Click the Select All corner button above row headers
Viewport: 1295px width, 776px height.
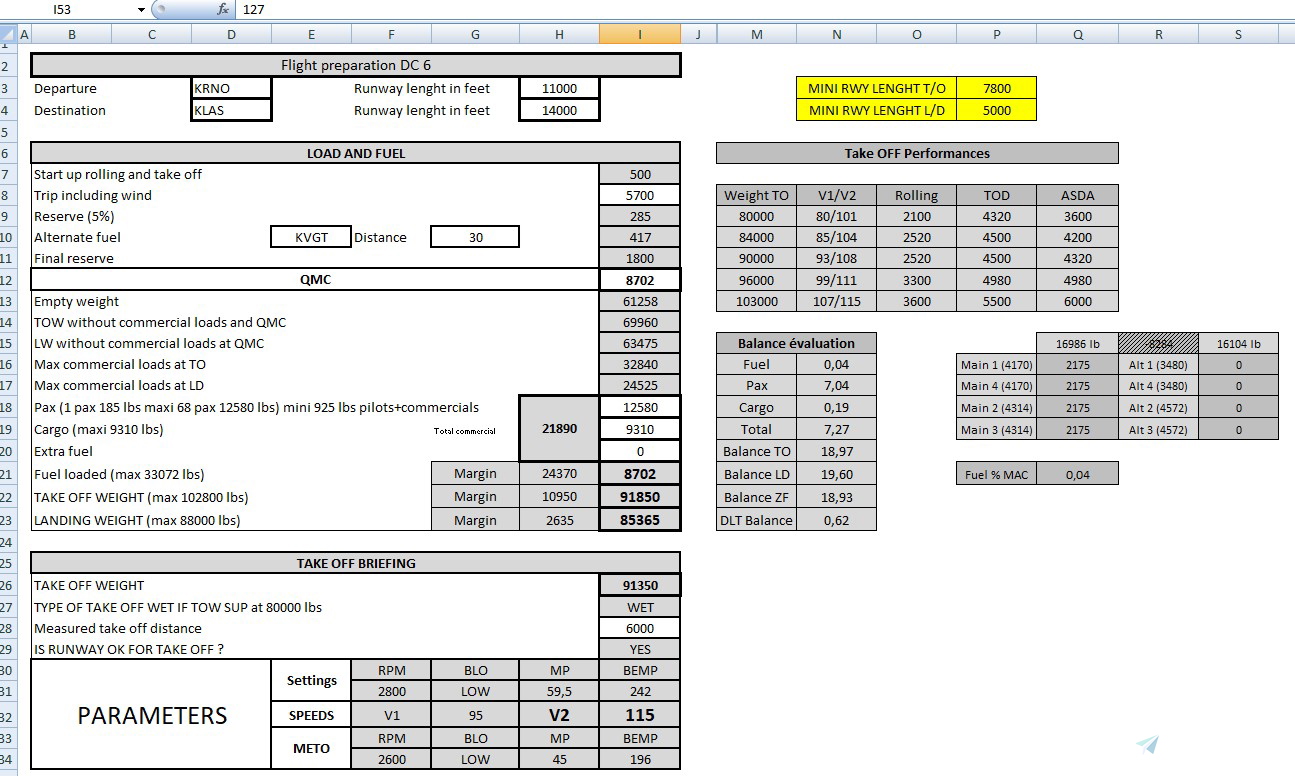pyautogui.click(x=8, y=33)
